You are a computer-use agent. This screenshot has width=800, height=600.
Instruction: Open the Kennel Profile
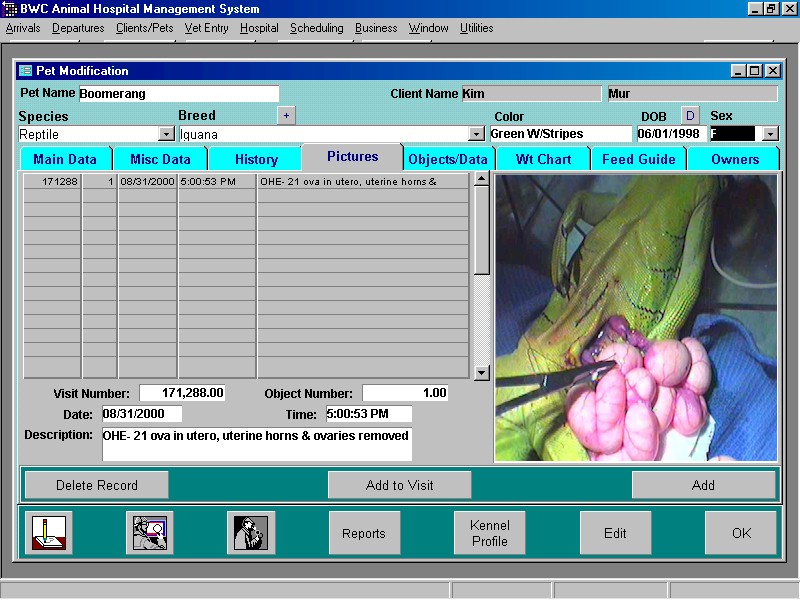coord(489,532)
